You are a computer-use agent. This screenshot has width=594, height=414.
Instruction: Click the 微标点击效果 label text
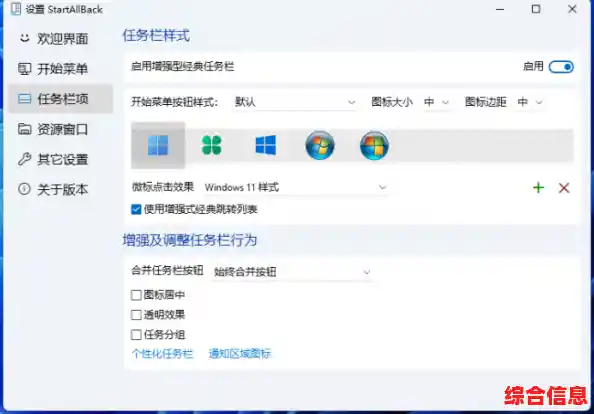(163, 187)
